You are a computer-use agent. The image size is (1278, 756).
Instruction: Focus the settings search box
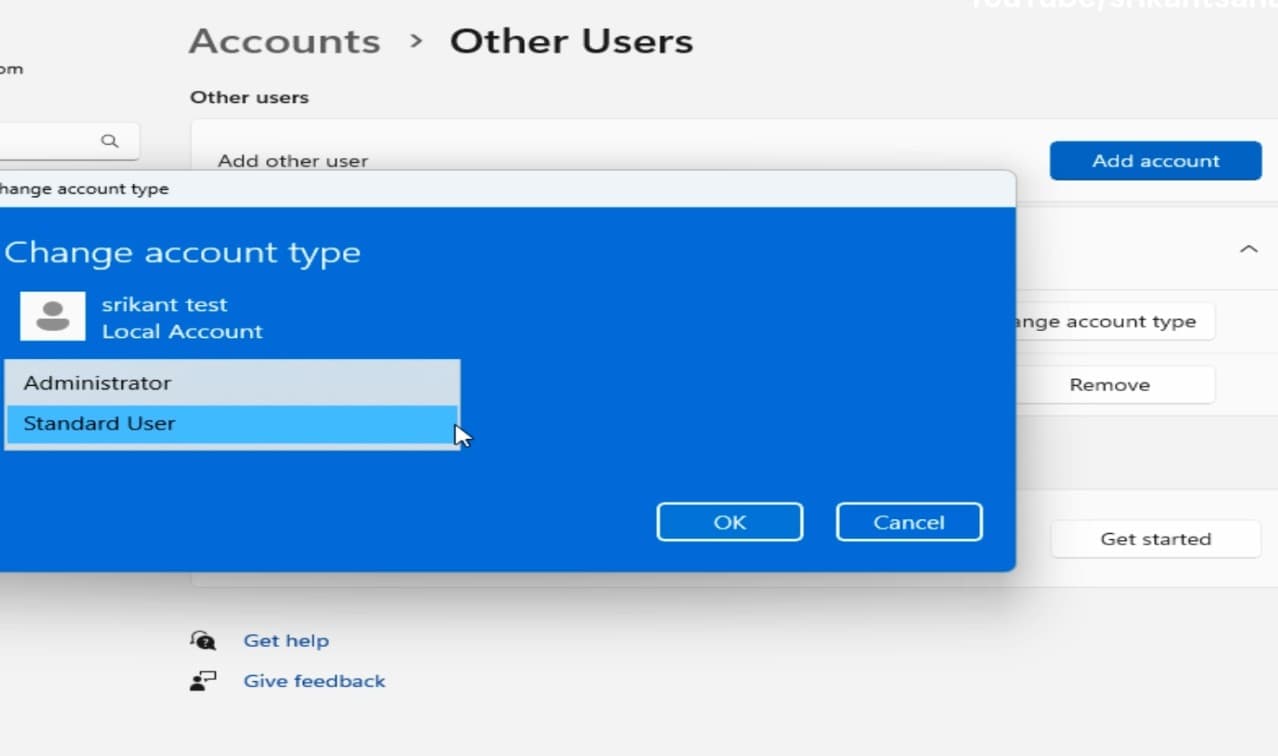point(50,141)
